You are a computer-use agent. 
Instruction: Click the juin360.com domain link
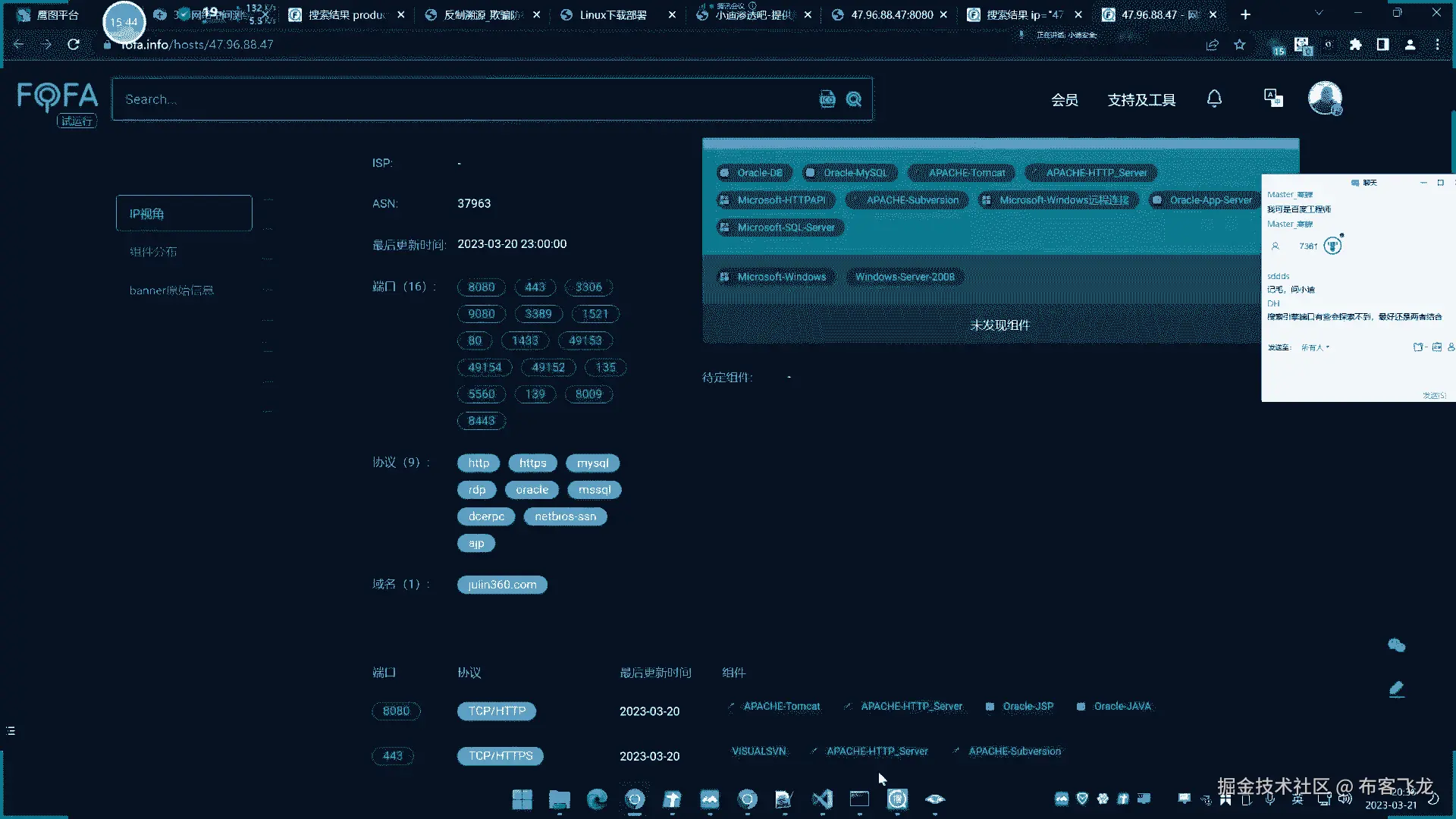(502, 585)
